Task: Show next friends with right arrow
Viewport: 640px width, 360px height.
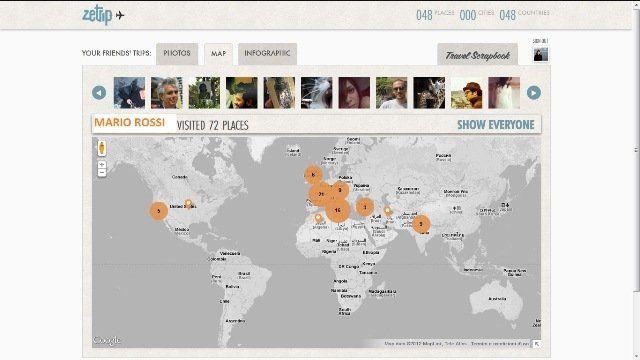Action: pyautogui.click(x=533, y=93)
